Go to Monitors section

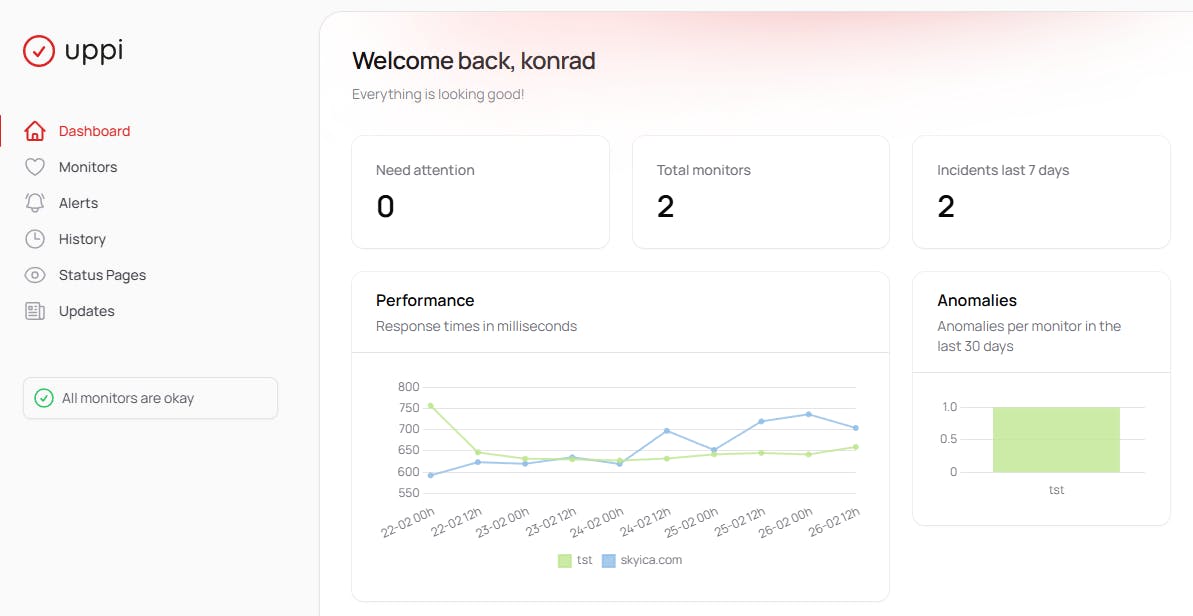[88, 167]
